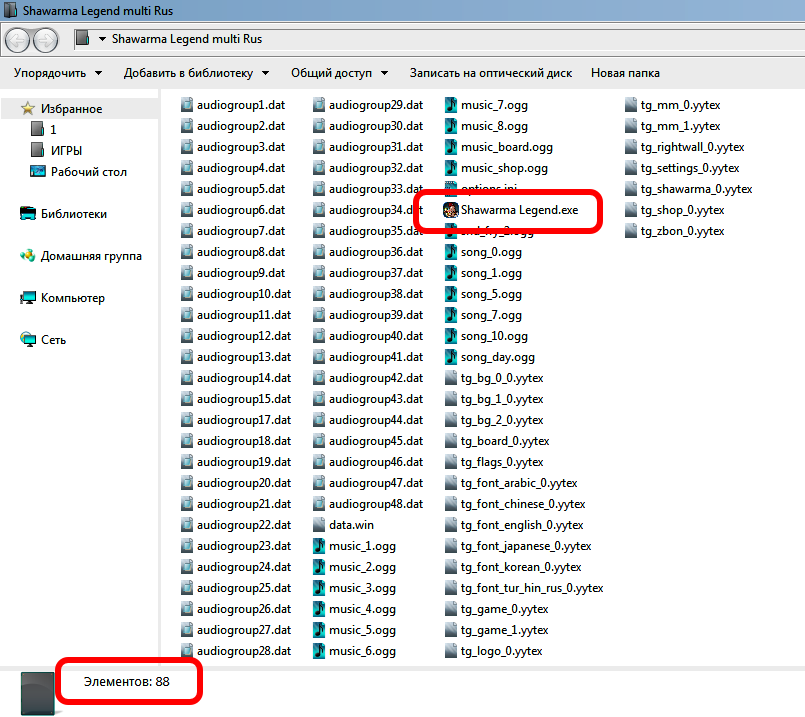
Task: Open the Упорядочить dropdown menu
Action: (57, 73)
